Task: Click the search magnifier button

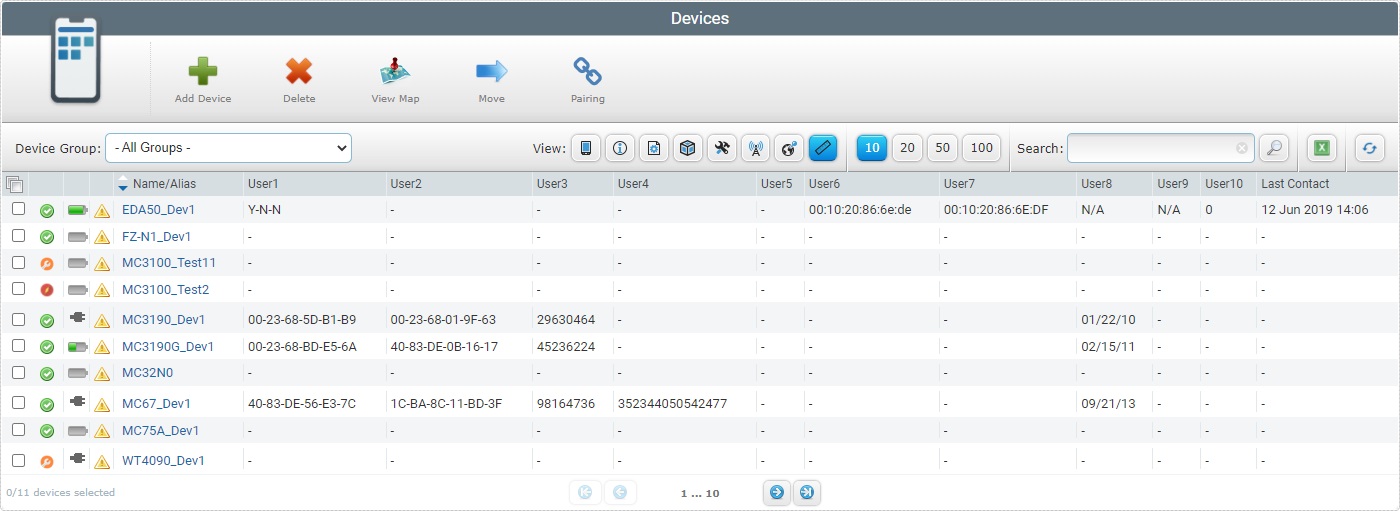Action: tap(1273, 148)
